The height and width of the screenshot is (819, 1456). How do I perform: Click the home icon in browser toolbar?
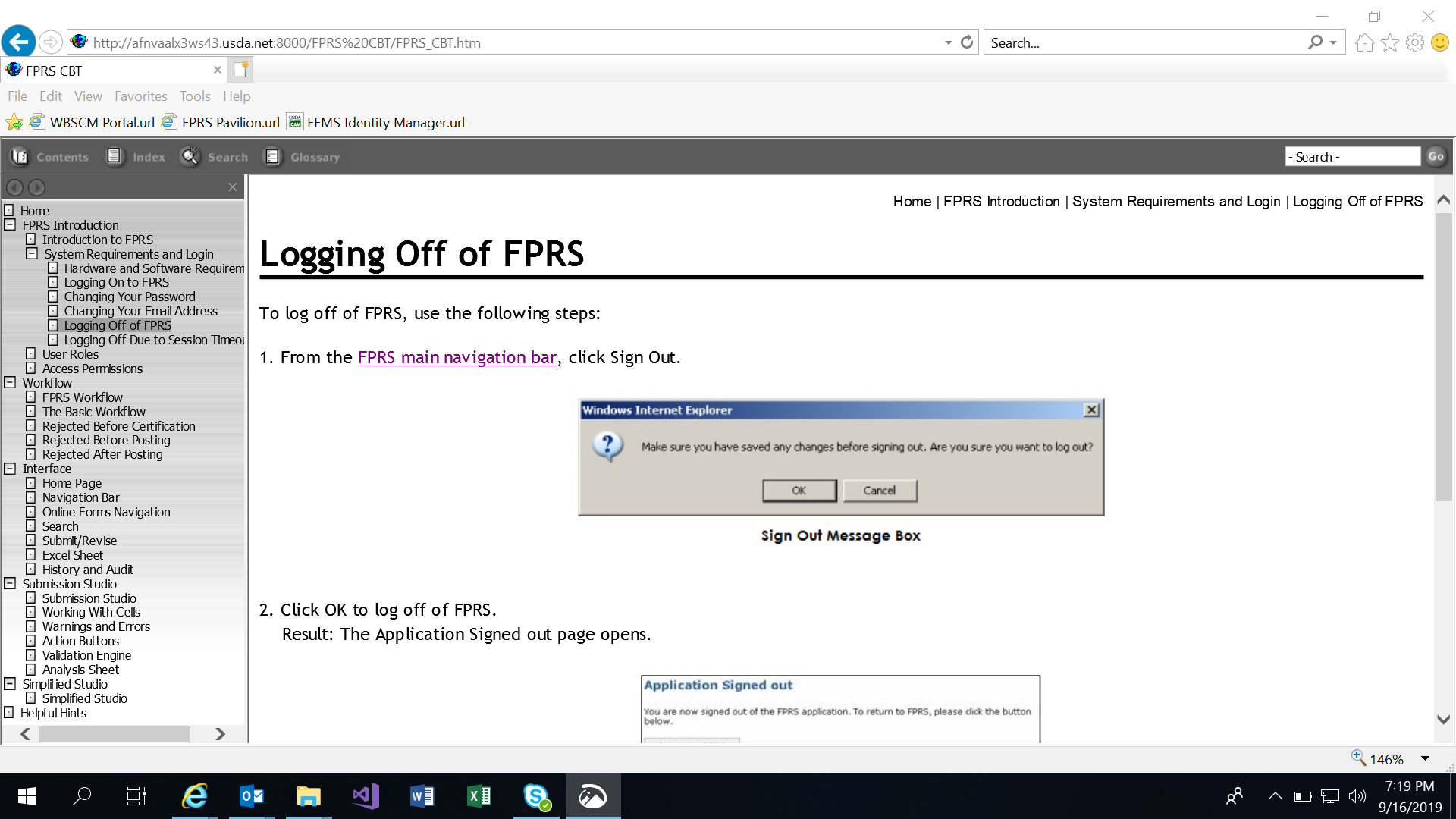point(1364,42)
